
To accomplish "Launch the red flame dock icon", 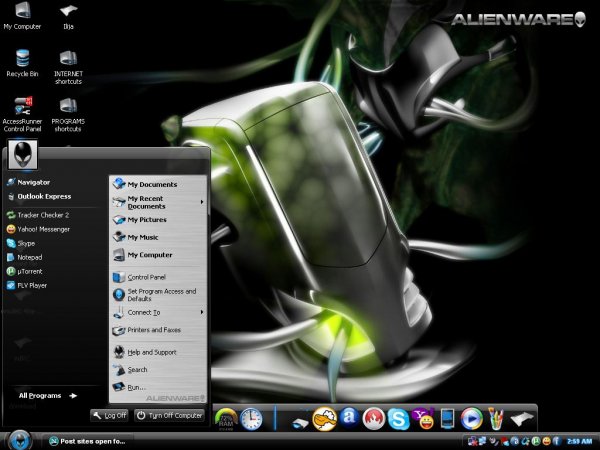I will click(374, 419).
